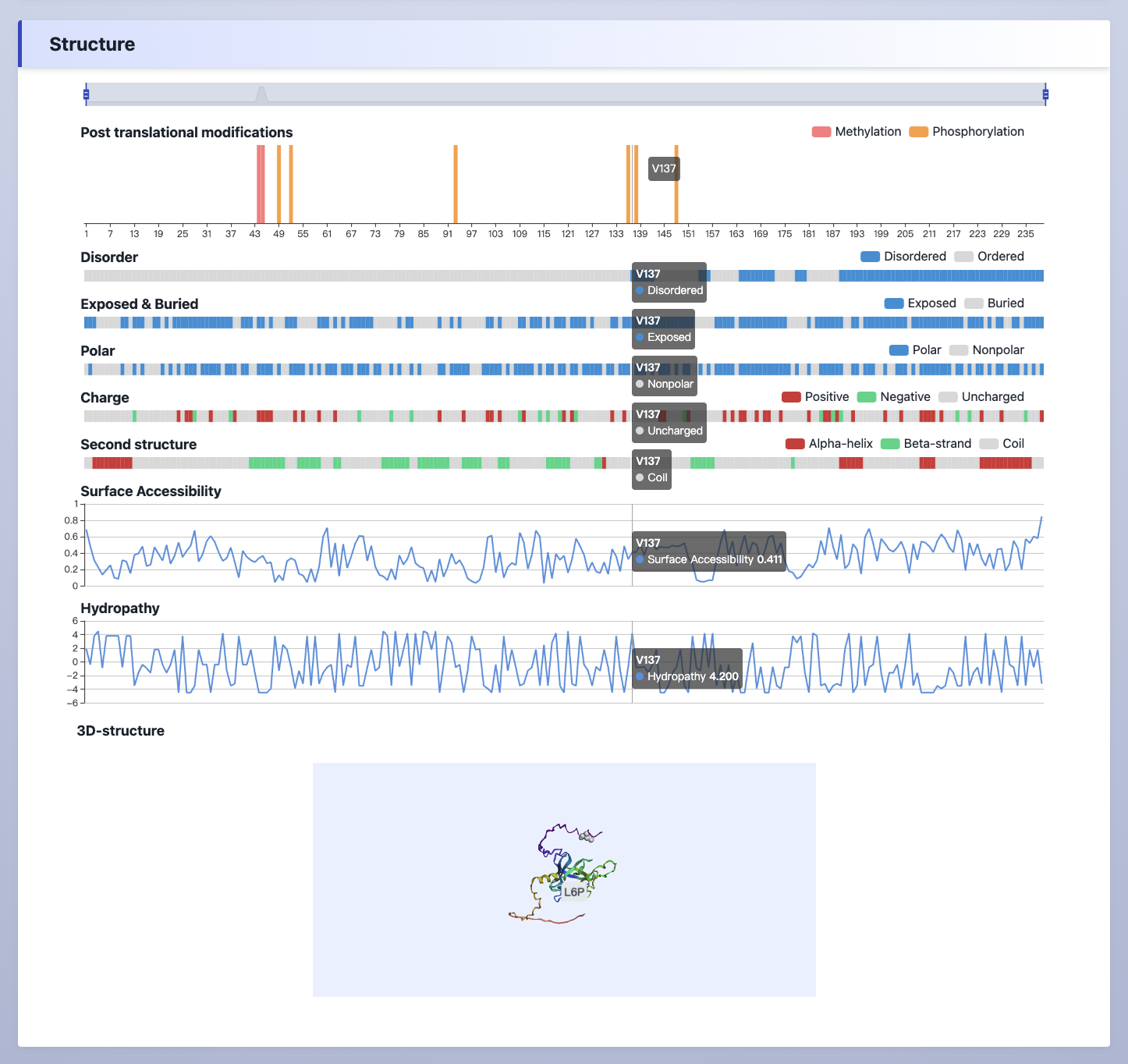Viewport: 1128px width, 1064px height.
Task: Click the Beta-strand legend icon
Action: pos(890,444)
